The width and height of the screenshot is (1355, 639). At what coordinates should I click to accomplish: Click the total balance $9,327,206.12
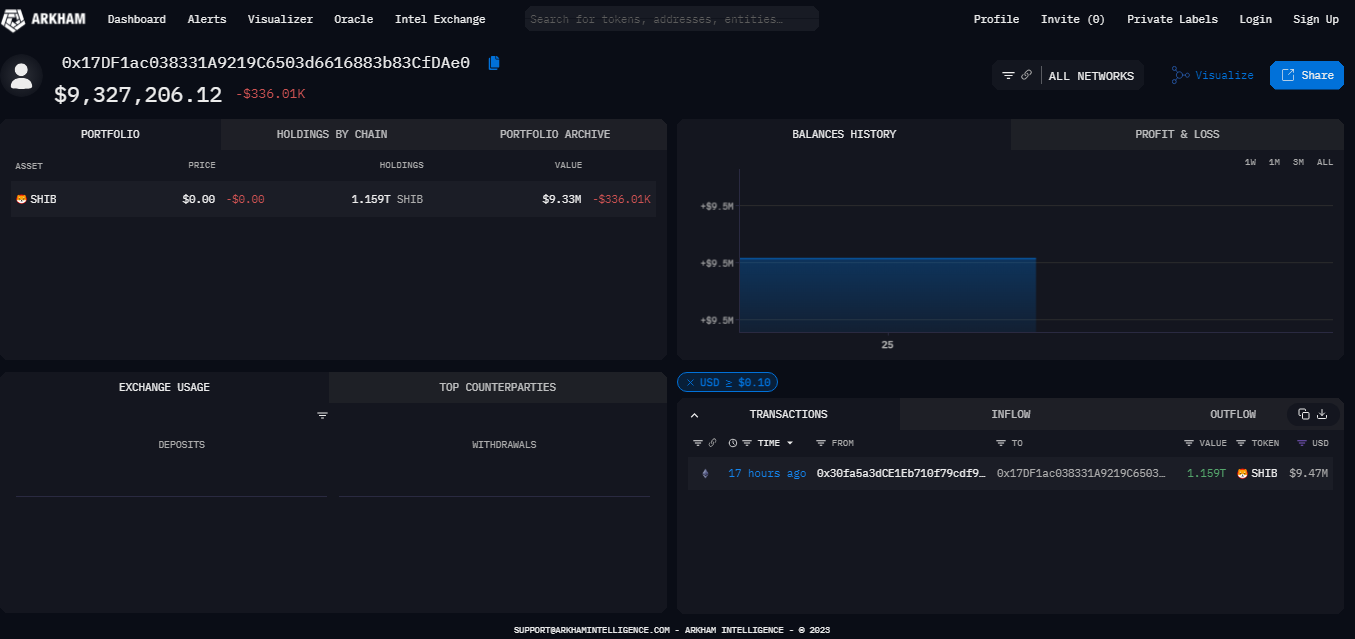tap(138, 95)
